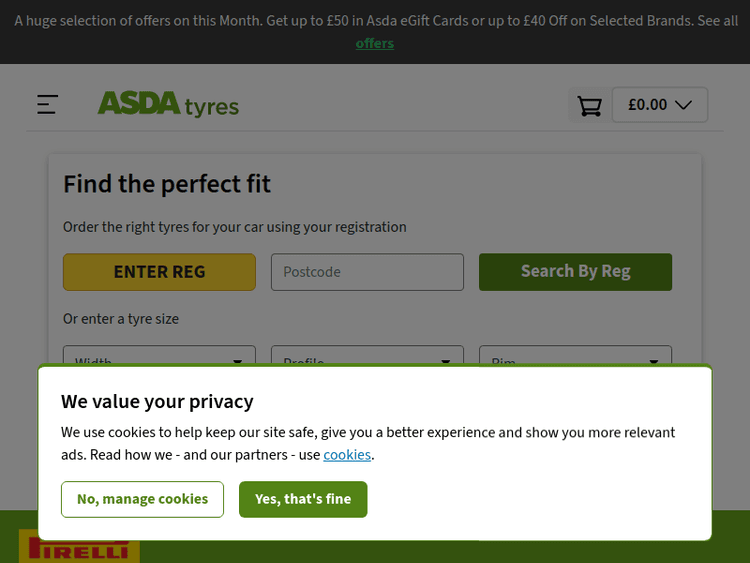
Task: Open the hamburger navigation menu
Action: (47, 104)
